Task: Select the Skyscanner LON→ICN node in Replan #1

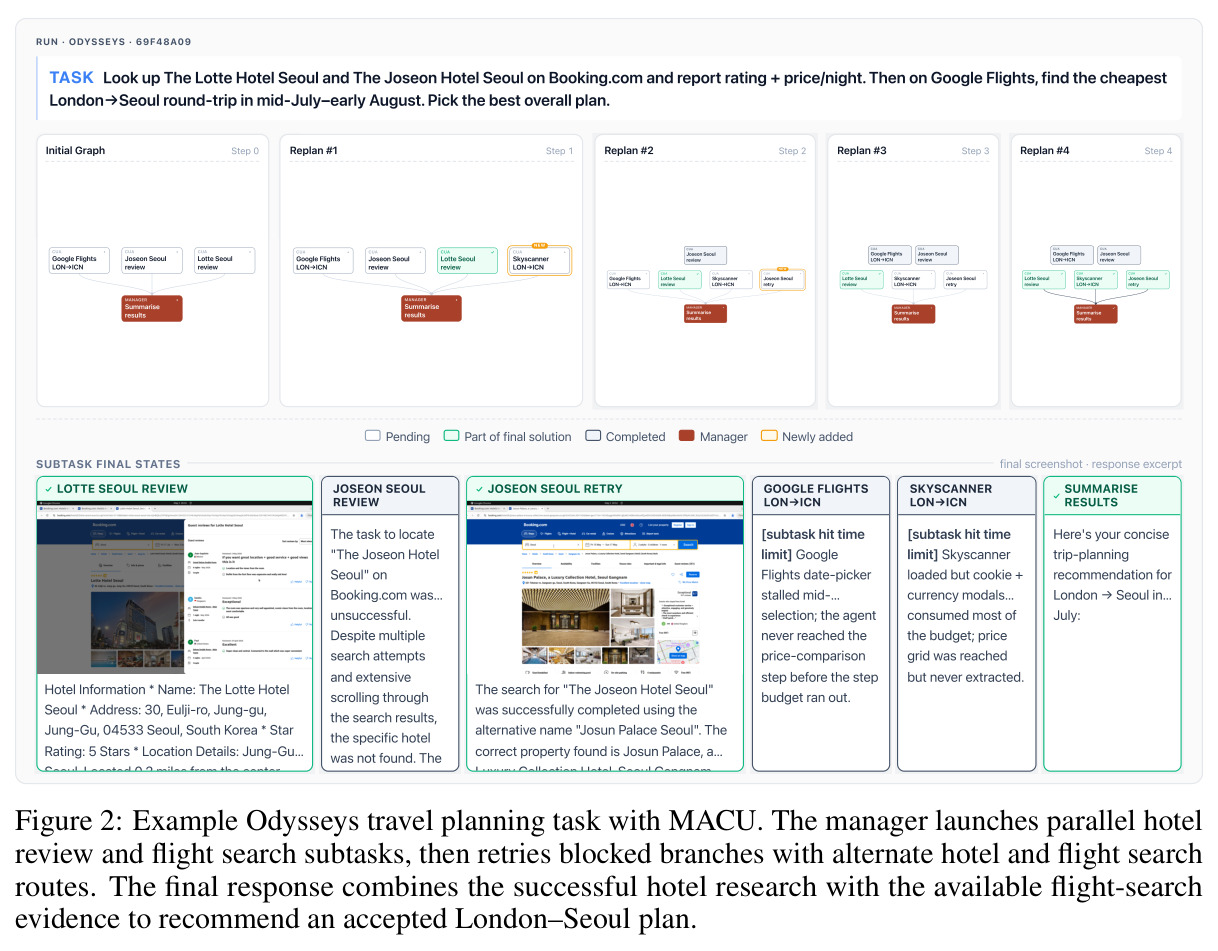Action: [540, 262]
